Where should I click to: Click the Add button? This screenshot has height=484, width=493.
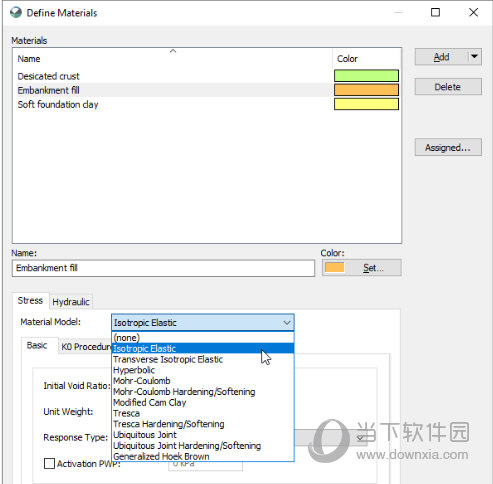click(x=441, y=57)
